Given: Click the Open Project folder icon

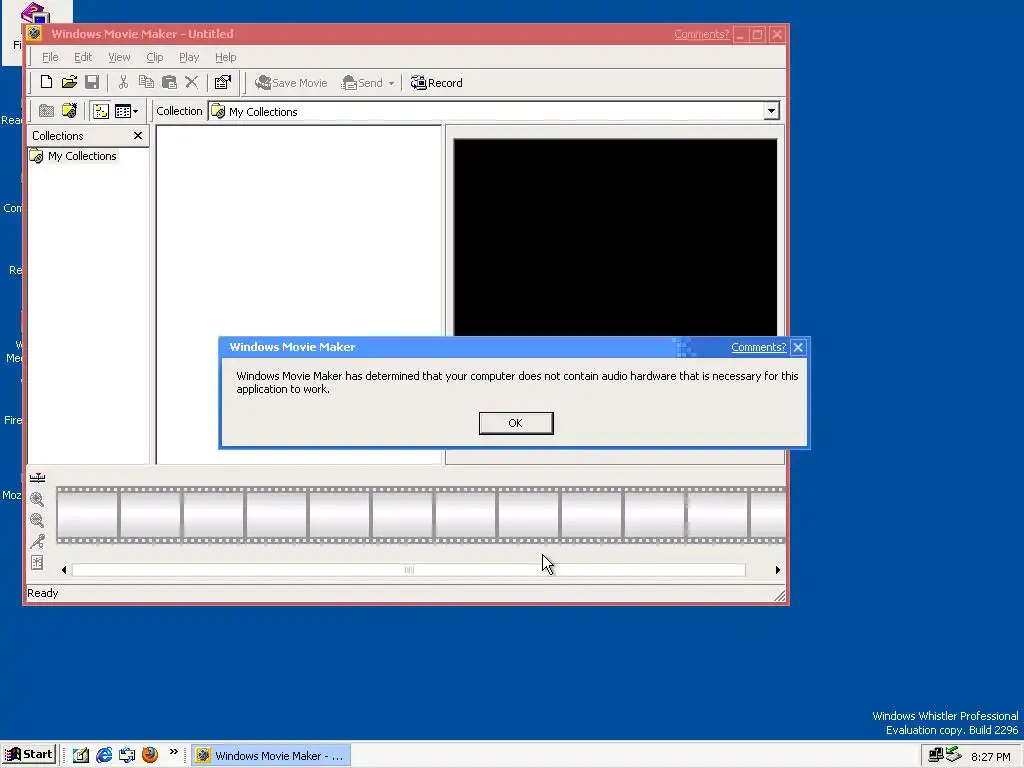Looking at the screenshot, I should (x=69, y=82).
